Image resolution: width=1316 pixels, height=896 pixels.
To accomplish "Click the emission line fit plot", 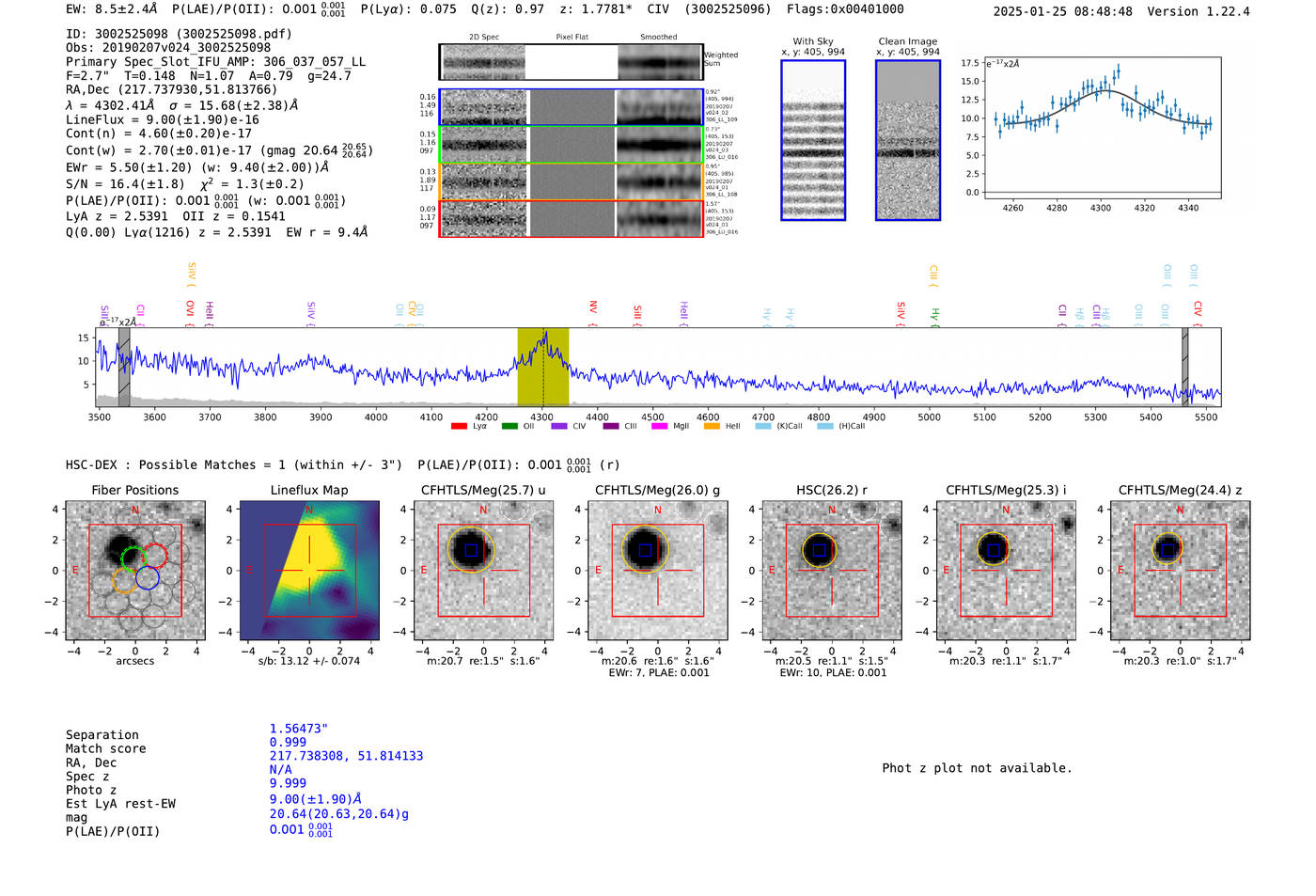I will click(1103, 128).
